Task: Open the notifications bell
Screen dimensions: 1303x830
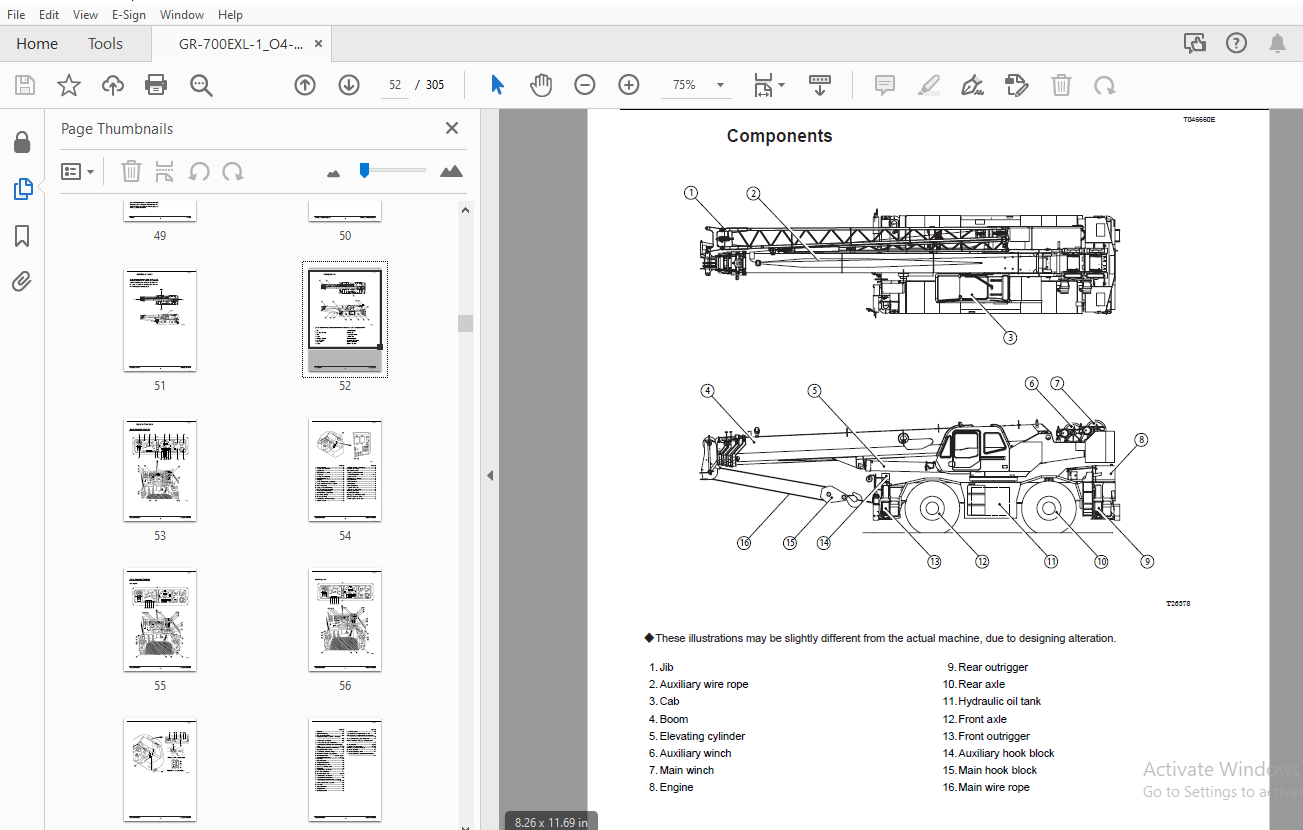Action: [x=1277, y=43]
